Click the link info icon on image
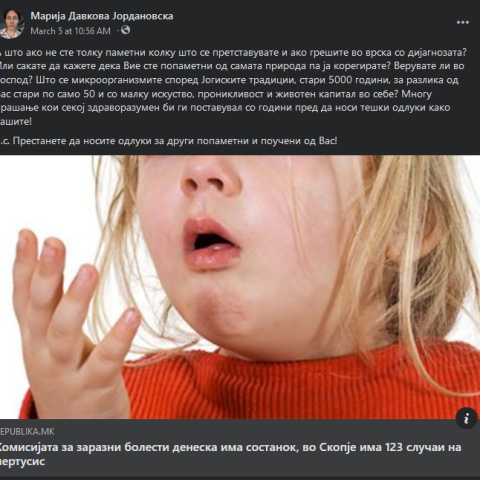Viewport: 480px width, 480px height. click(x=466, y=418)
